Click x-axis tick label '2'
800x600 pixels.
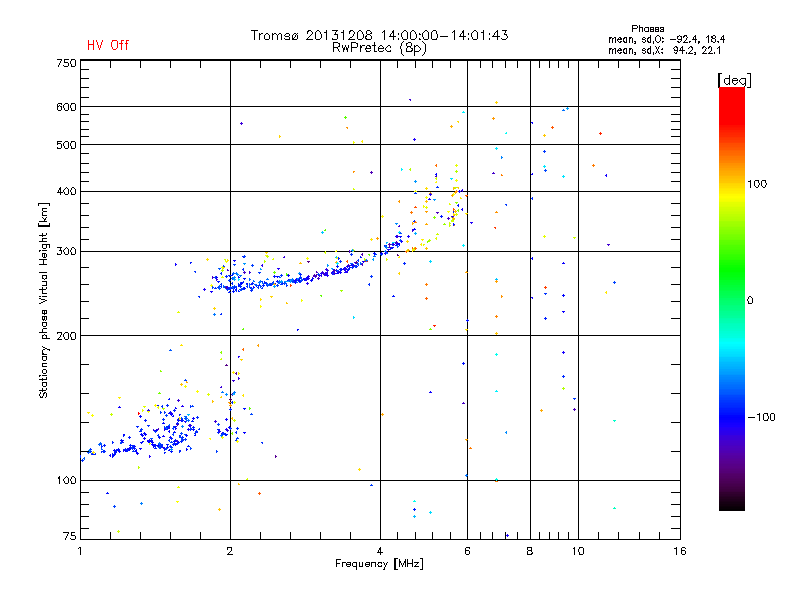click(x=230, y=551)
